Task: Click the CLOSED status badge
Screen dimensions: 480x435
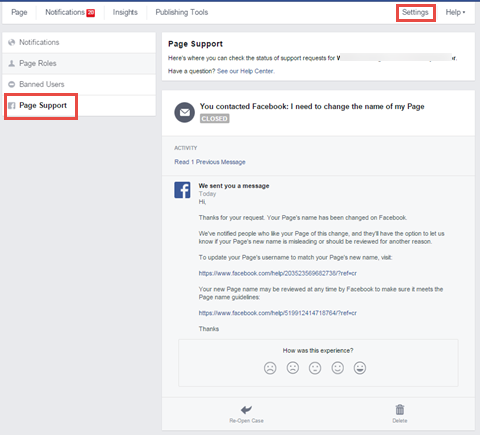Action: pyautogui.click(x=215, y=119)
